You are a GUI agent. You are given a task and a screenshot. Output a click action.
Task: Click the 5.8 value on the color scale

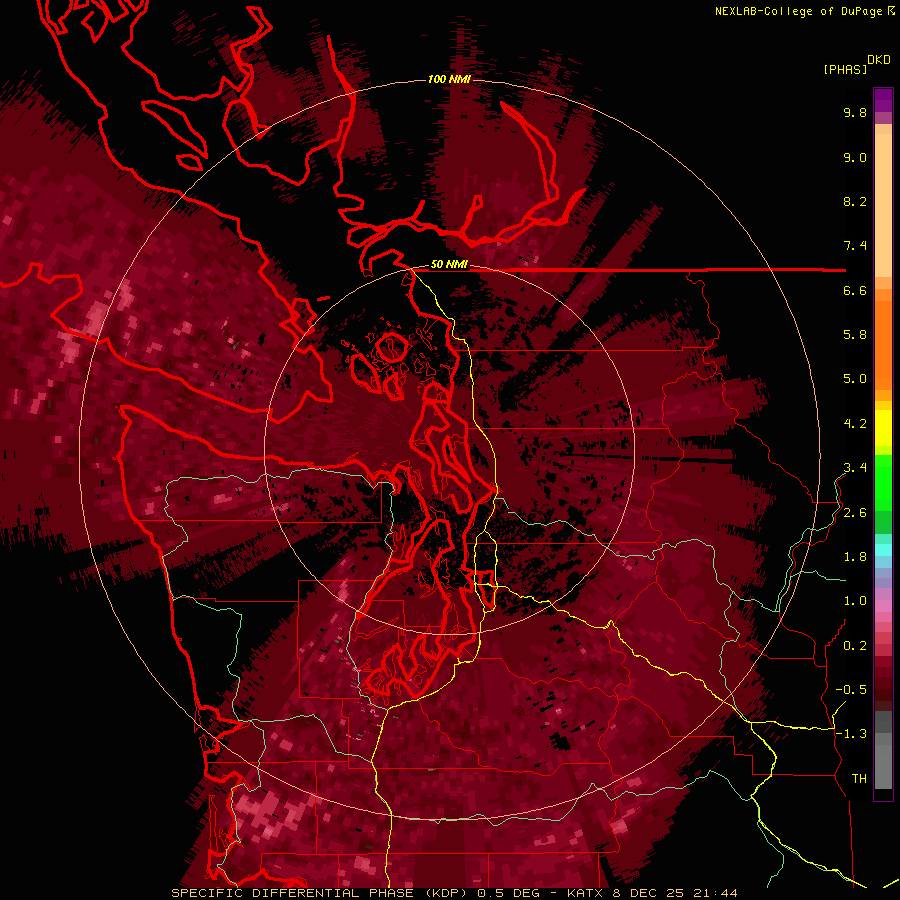855,335
